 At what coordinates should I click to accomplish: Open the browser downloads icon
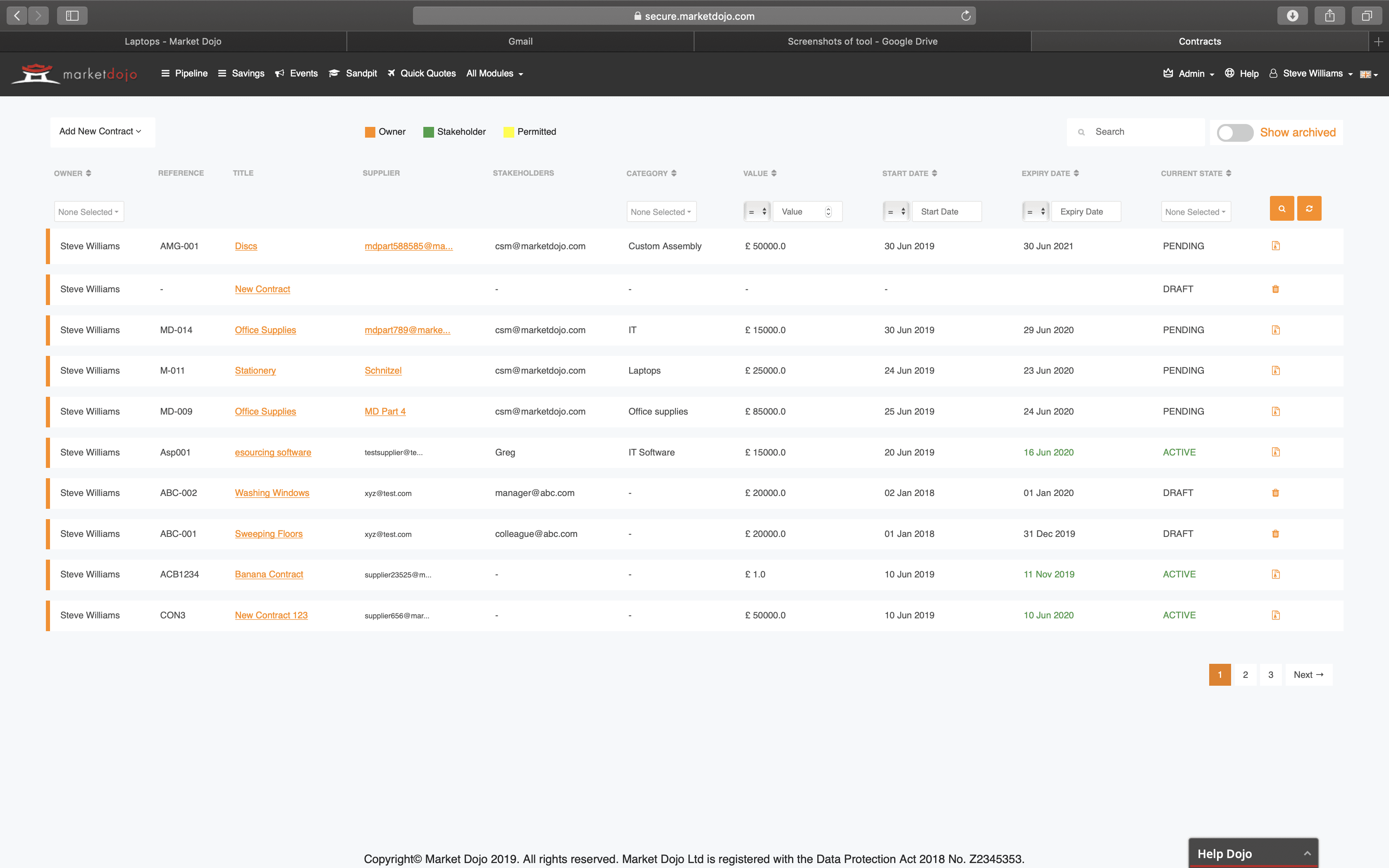(1293, 16)
